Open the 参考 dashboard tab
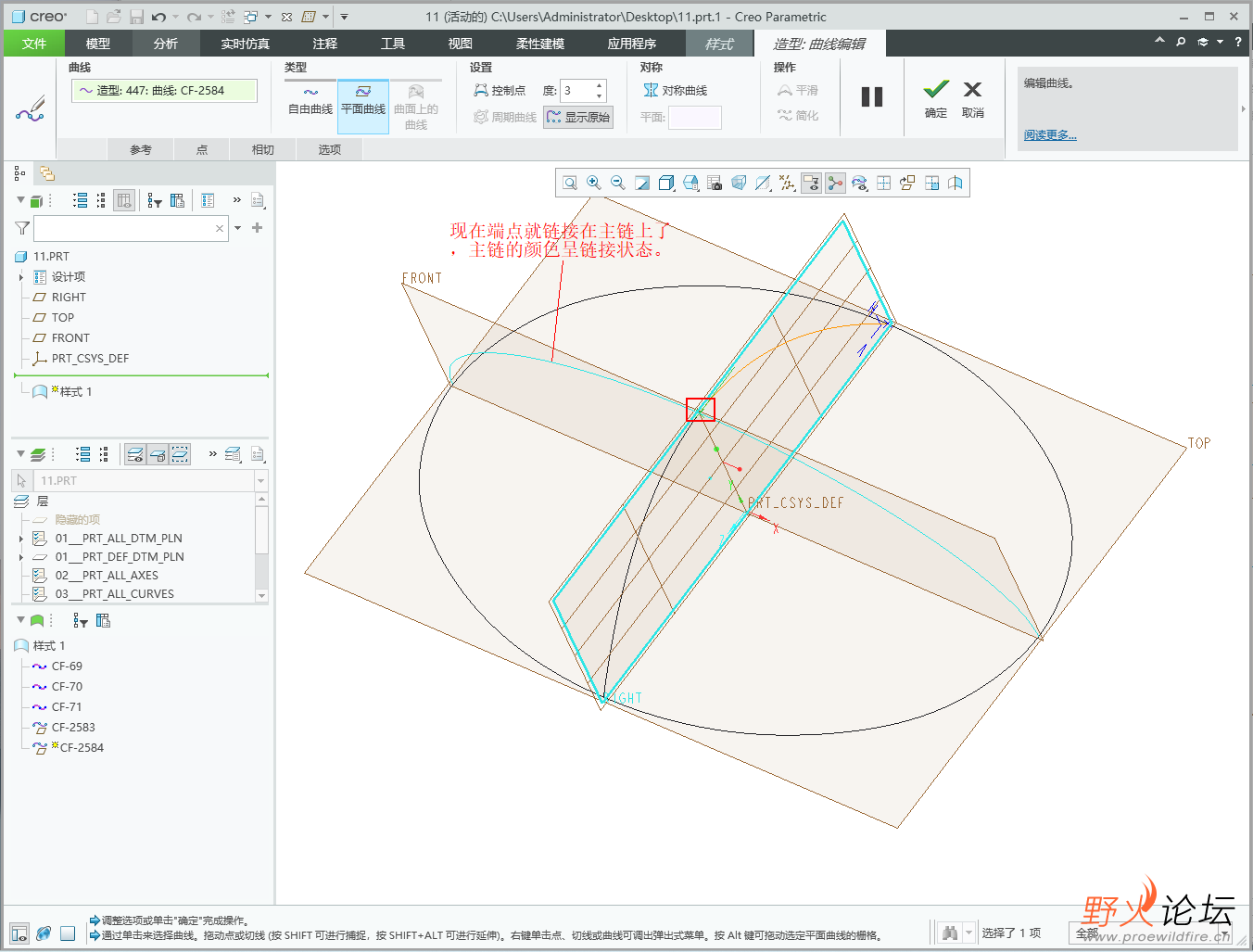Image resolution: width=1253 pixels, height=952 pixels. click(141, 149)
